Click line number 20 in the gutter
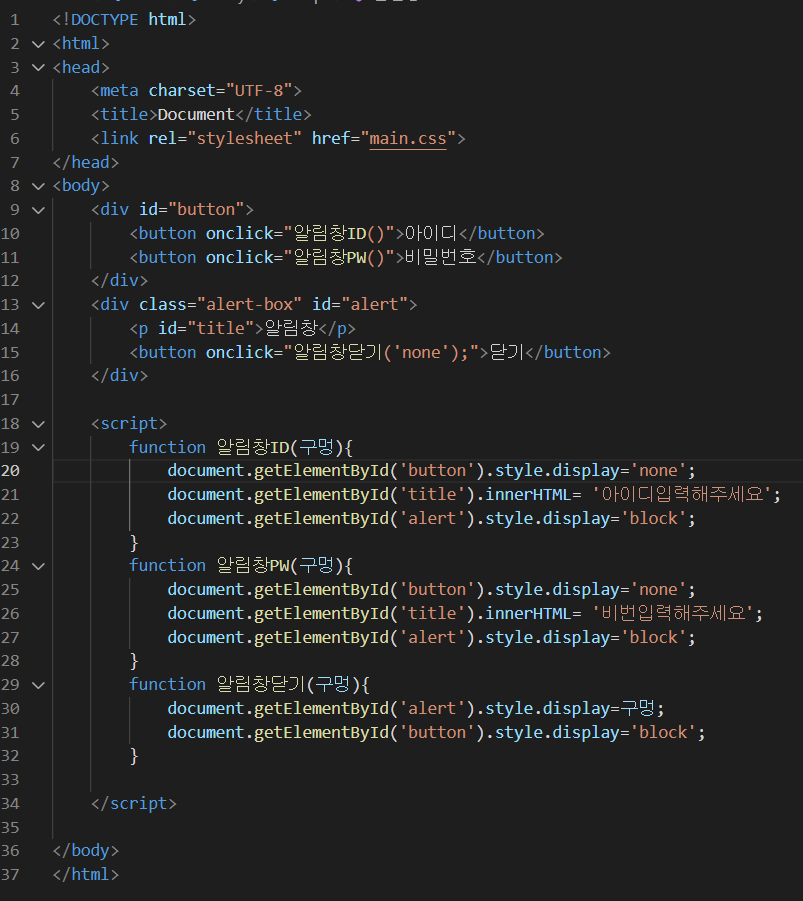803x901 pixels. (x=10, y=471)
